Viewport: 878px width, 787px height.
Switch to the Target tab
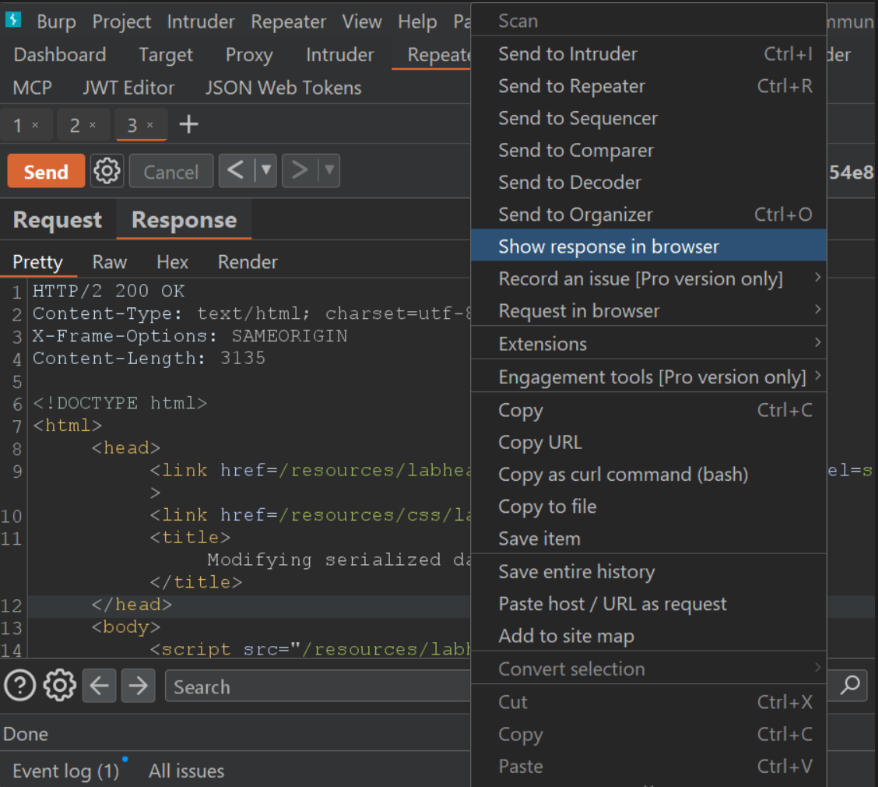click(166, 55)
